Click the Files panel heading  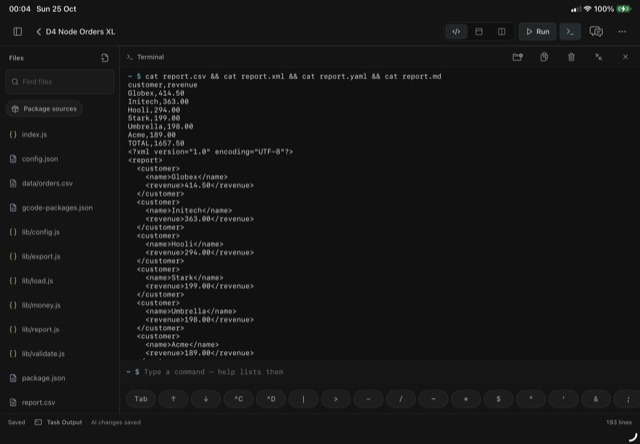[x=16, y=58]
